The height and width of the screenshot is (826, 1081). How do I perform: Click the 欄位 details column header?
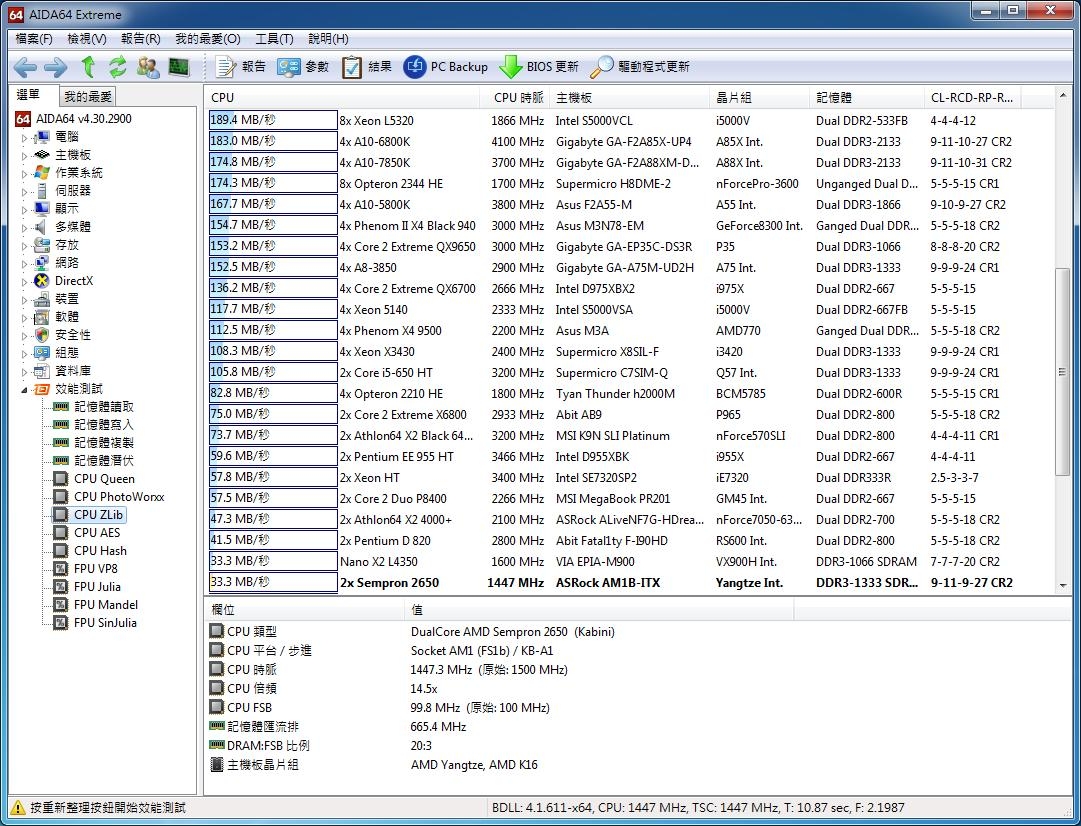click(x=304, y=610)
